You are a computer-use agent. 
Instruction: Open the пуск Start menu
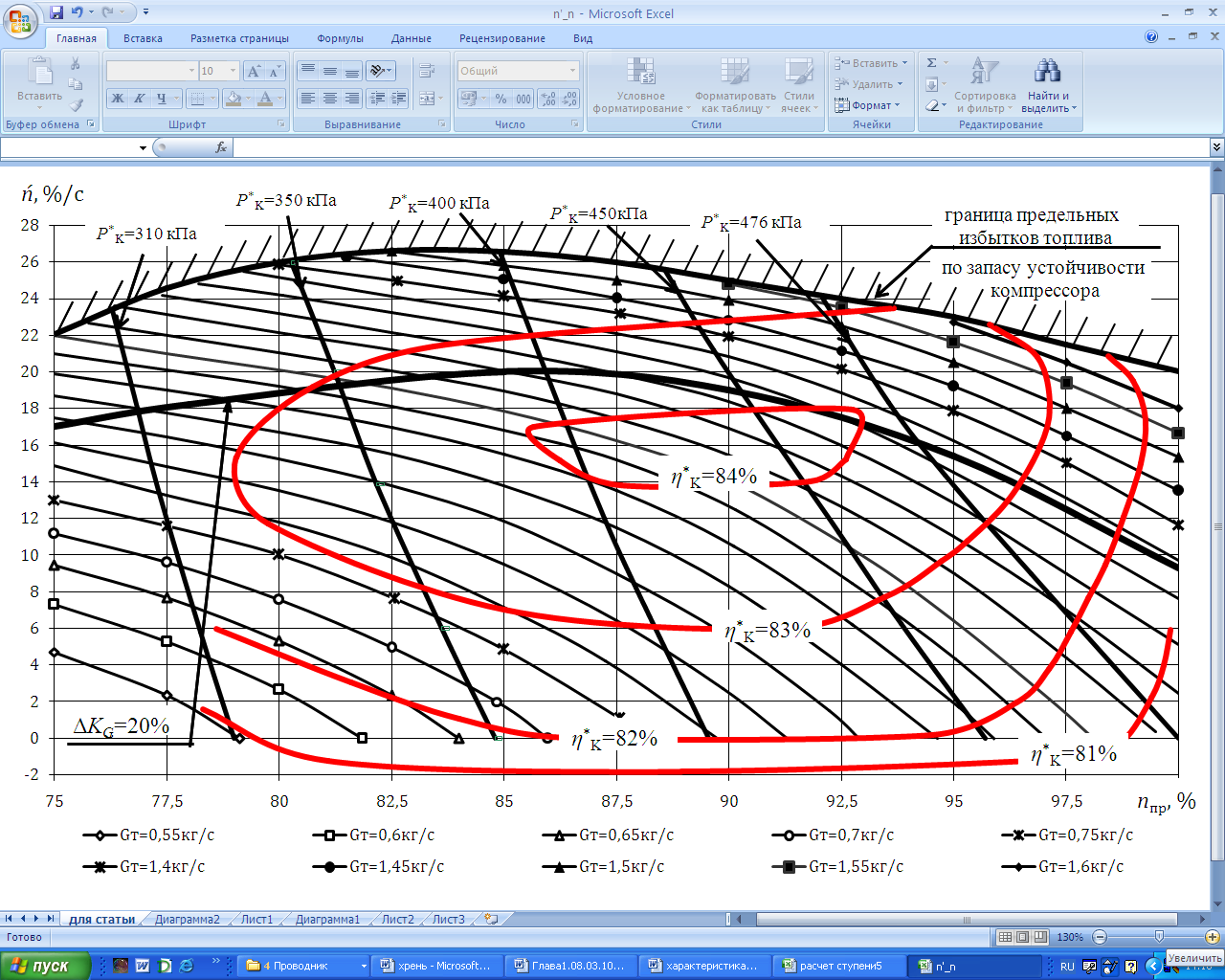point(45,966)
